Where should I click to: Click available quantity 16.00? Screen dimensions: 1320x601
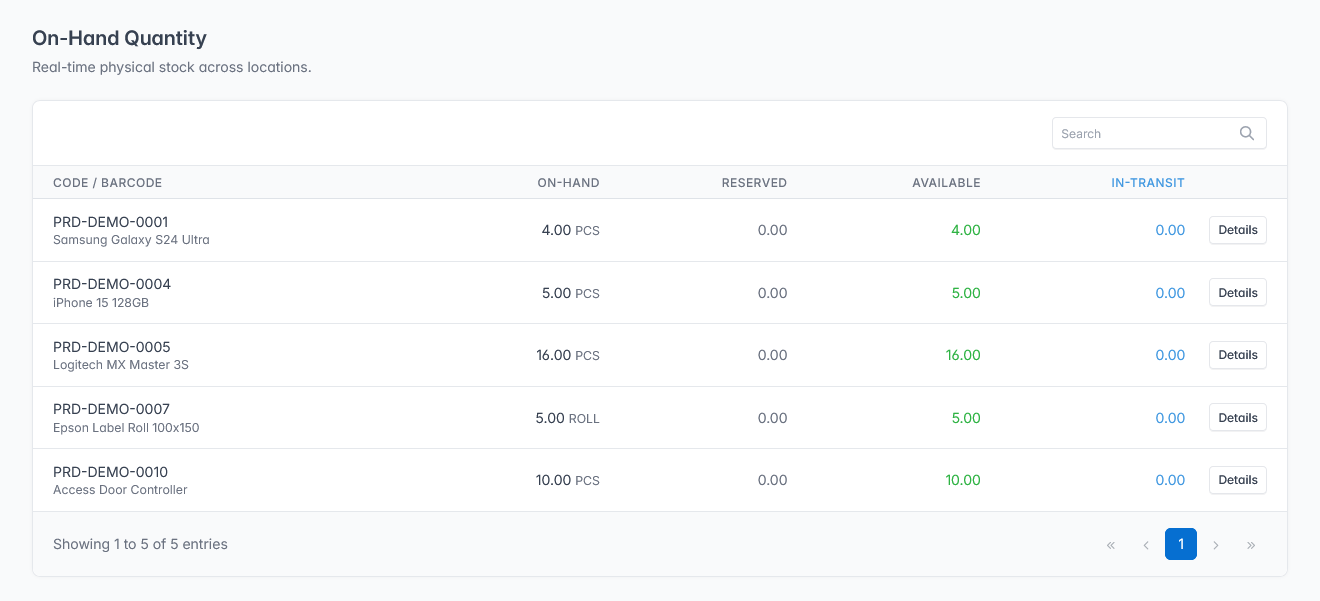click(963, 355)
